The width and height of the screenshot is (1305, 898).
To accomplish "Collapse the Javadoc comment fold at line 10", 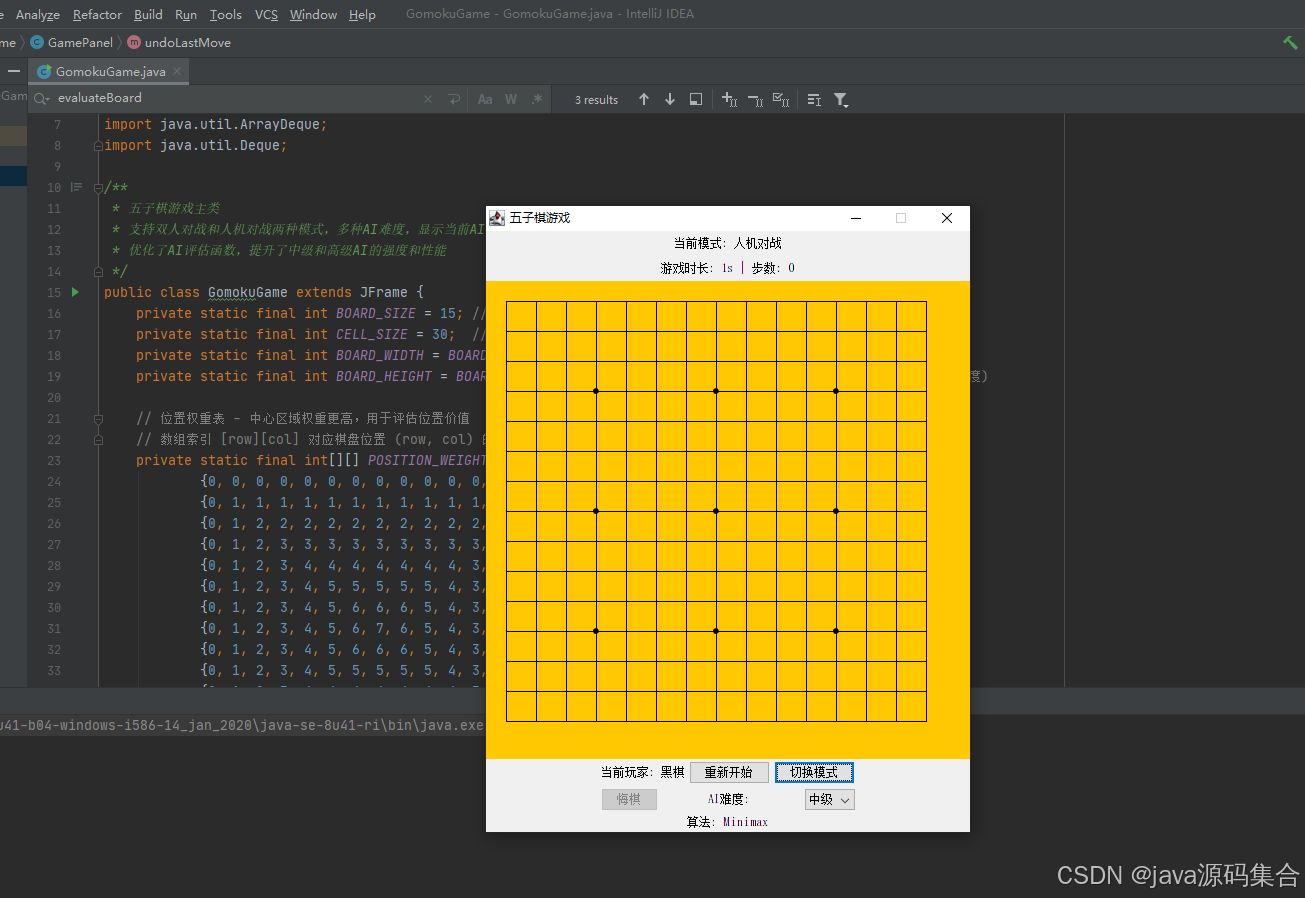I will tap(98, 188).
